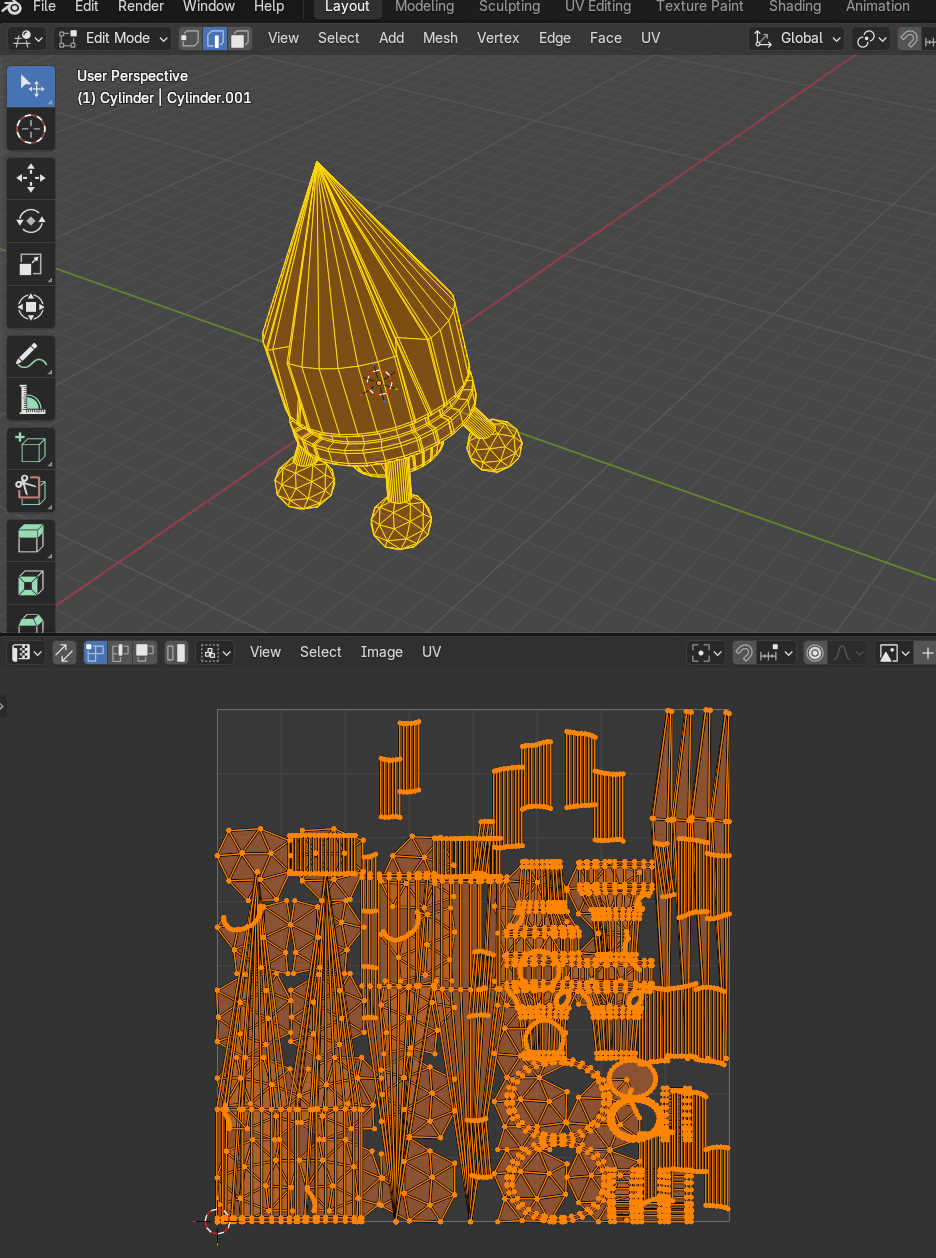Open the UV editor type dropdown
The width and height of the screenshot is (936, 1258).
(25, 652)
